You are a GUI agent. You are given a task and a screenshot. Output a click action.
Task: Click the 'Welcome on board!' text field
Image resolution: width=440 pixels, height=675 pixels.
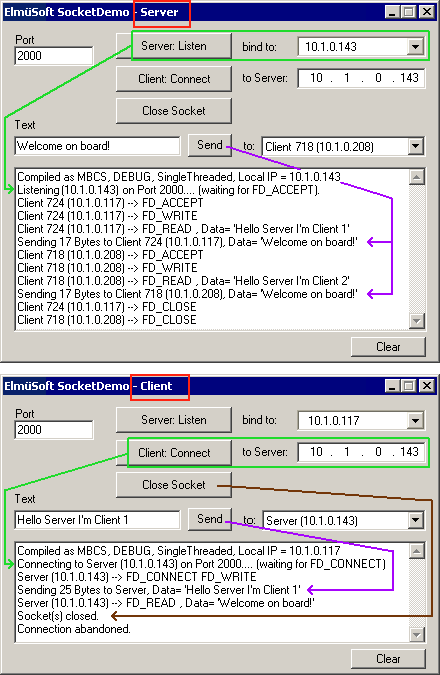pyautogui.click(x=97, y=146)
